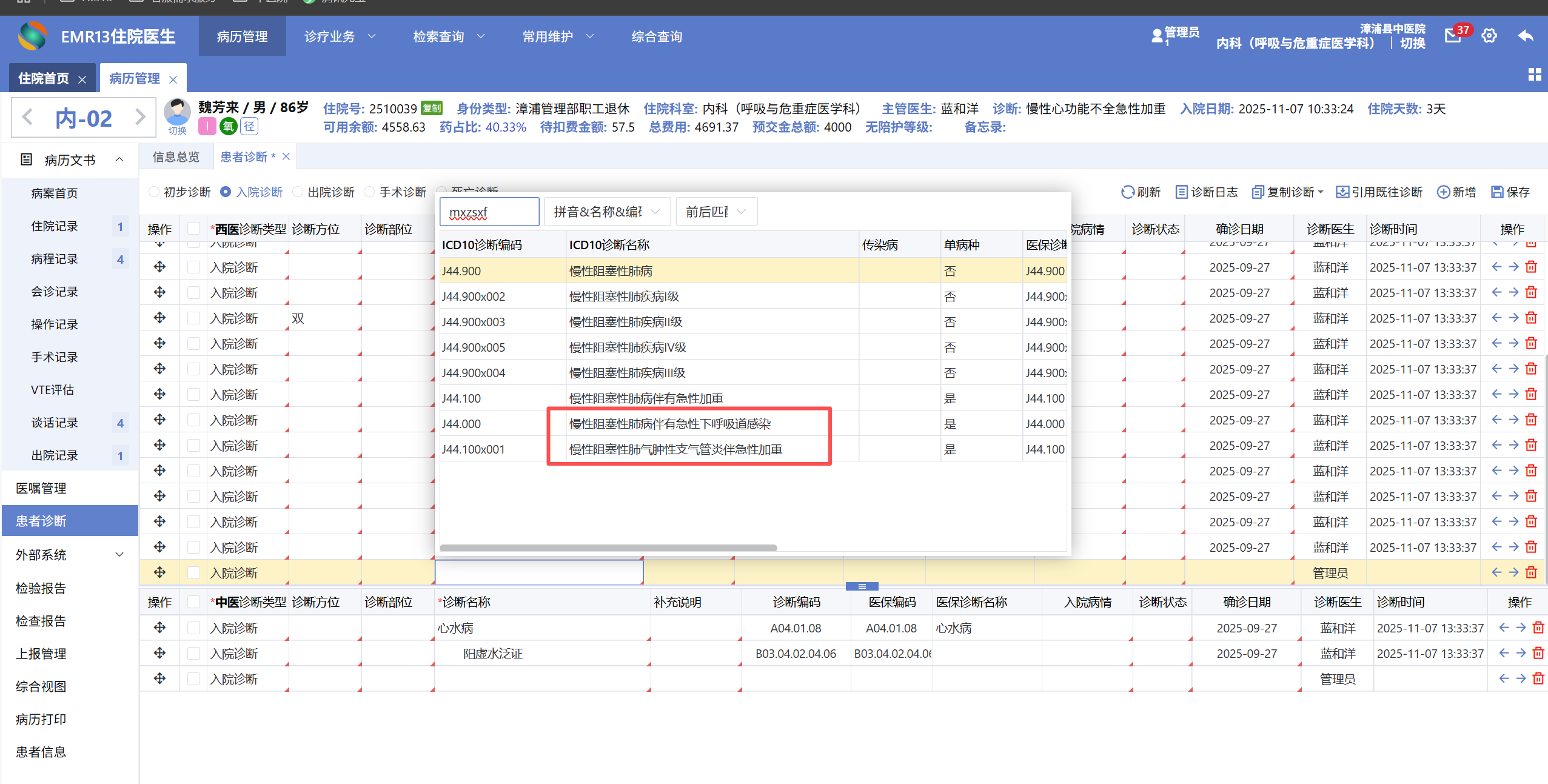Click the green 氧 patient status badge

tap(228, 126)
